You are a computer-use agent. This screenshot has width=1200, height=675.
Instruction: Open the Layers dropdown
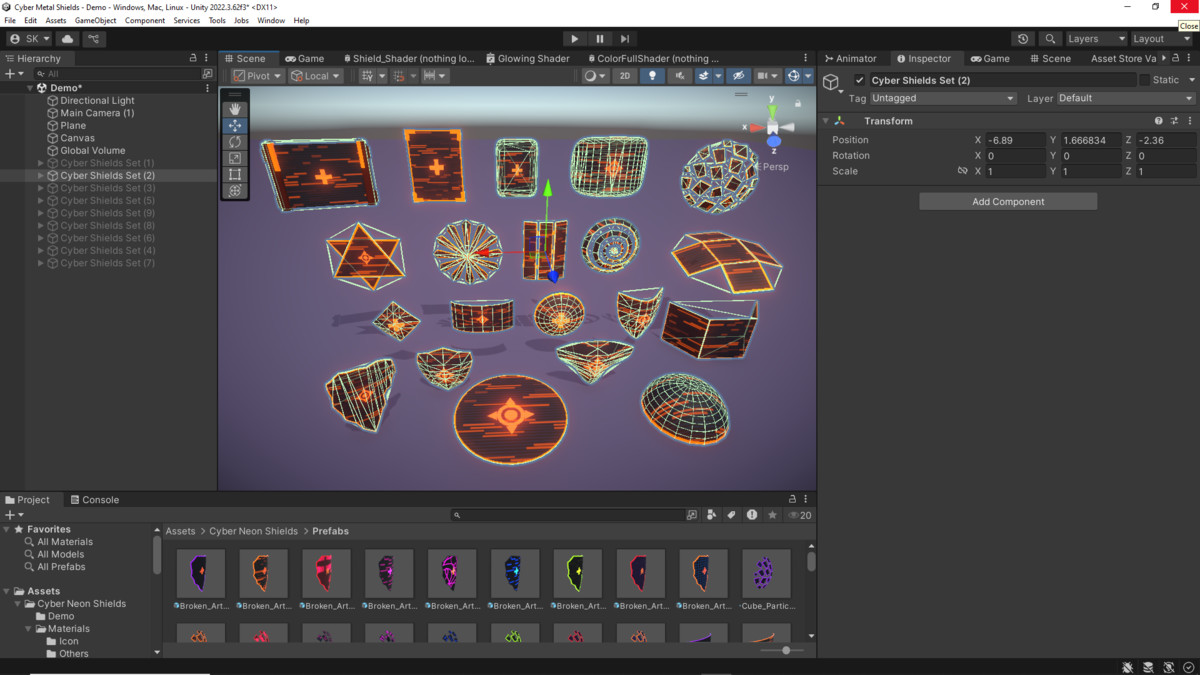click(x=1094, y=38)
